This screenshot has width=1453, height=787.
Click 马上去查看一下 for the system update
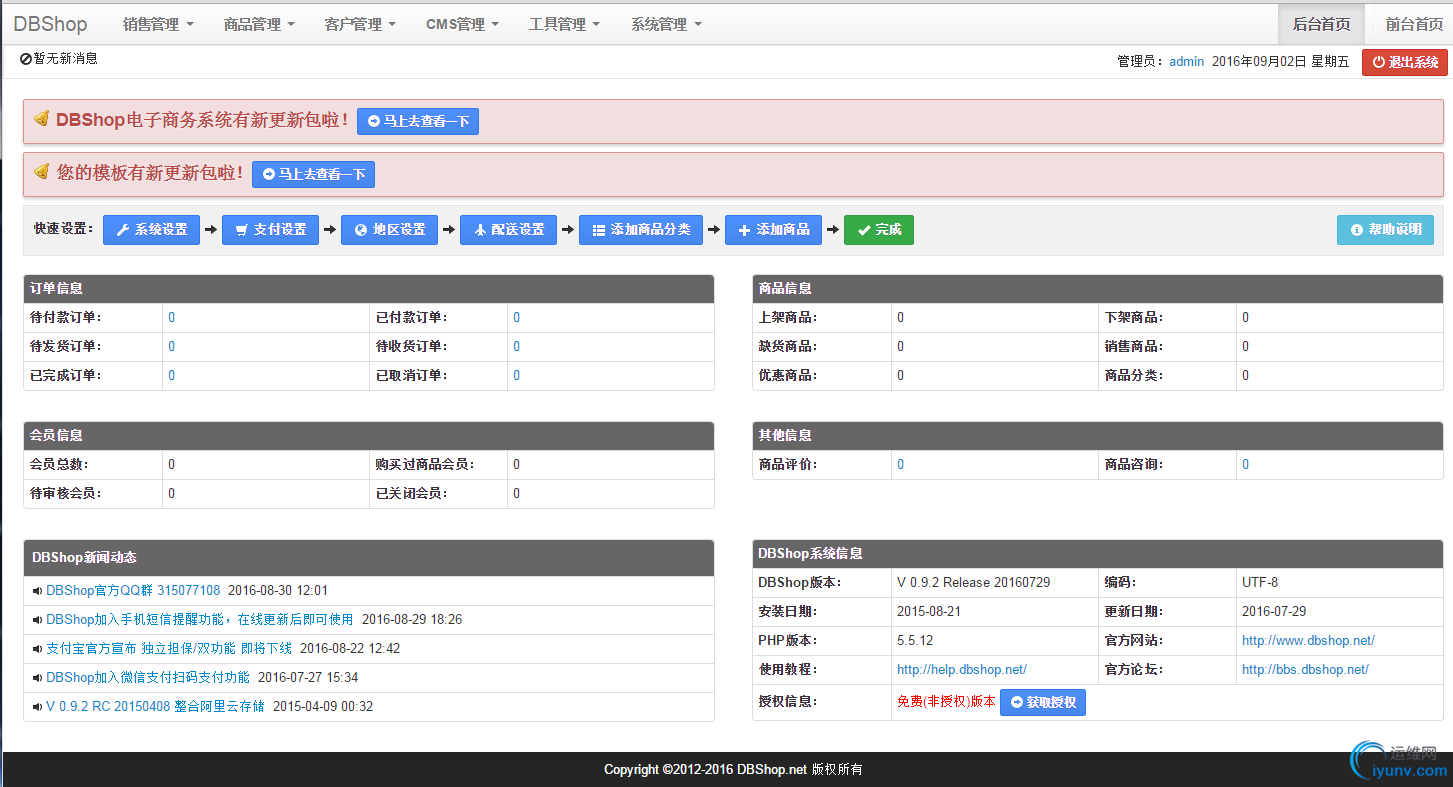pos(418,122)
